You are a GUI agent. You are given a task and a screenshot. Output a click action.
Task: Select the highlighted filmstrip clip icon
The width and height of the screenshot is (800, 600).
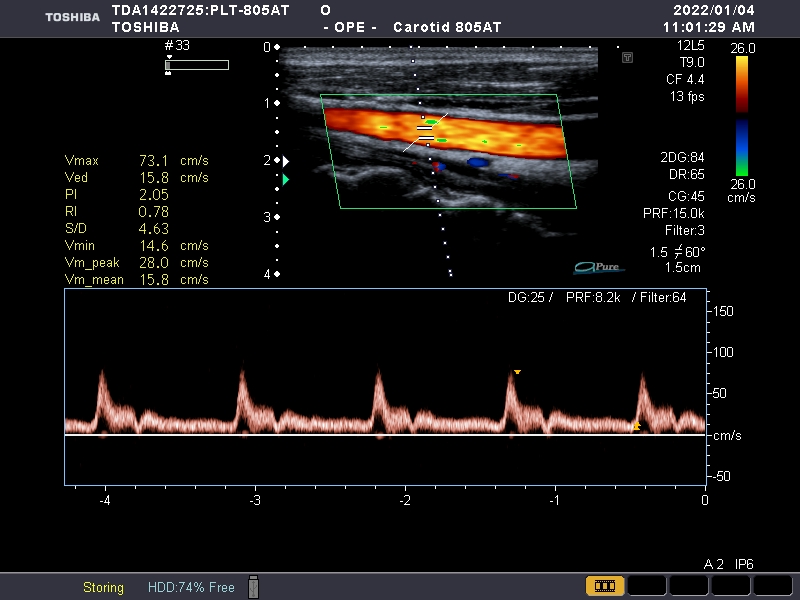(605, 586)
